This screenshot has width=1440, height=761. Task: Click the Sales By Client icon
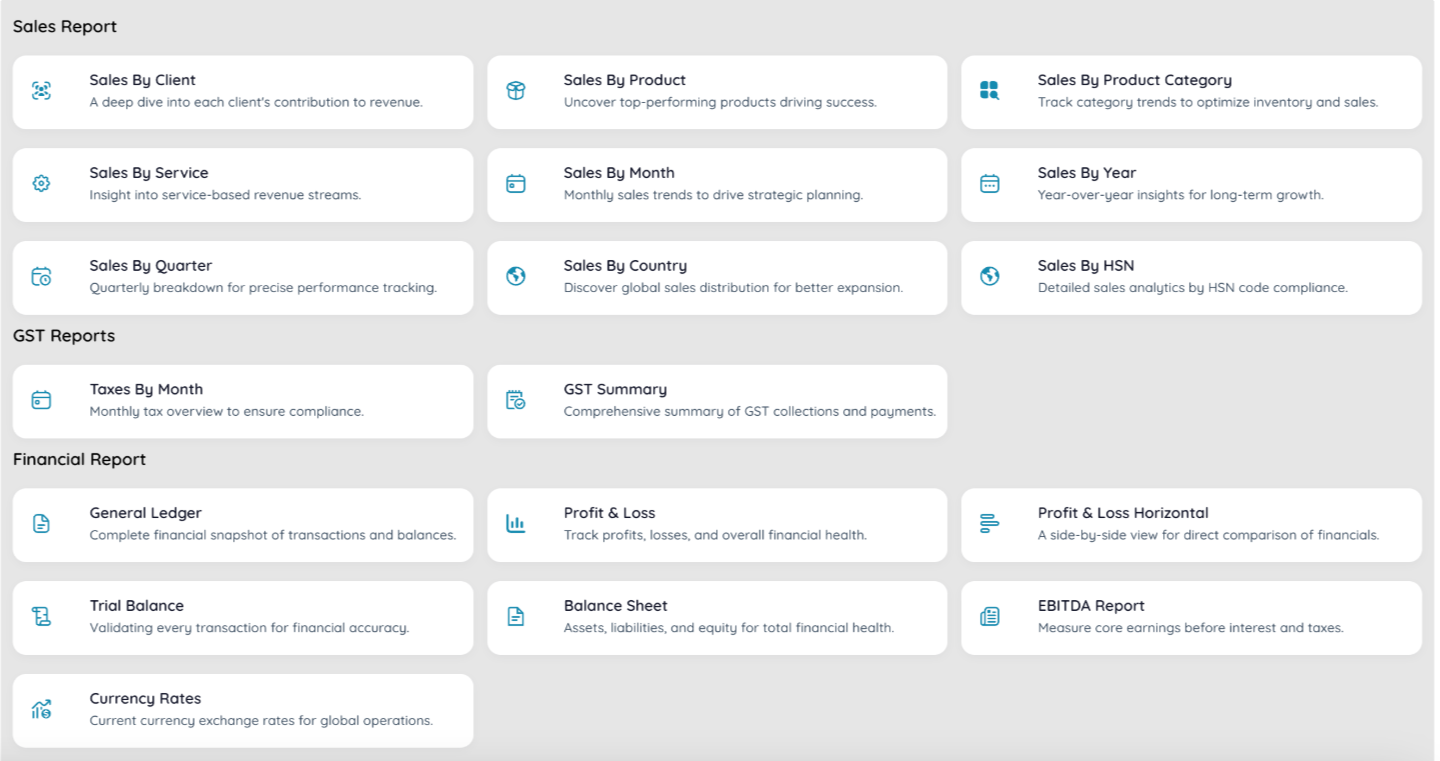click(41, 90)
